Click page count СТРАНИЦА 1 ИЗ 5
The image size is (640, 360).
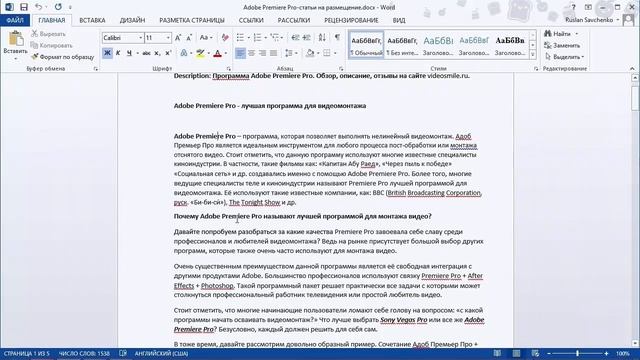[27, 353]
